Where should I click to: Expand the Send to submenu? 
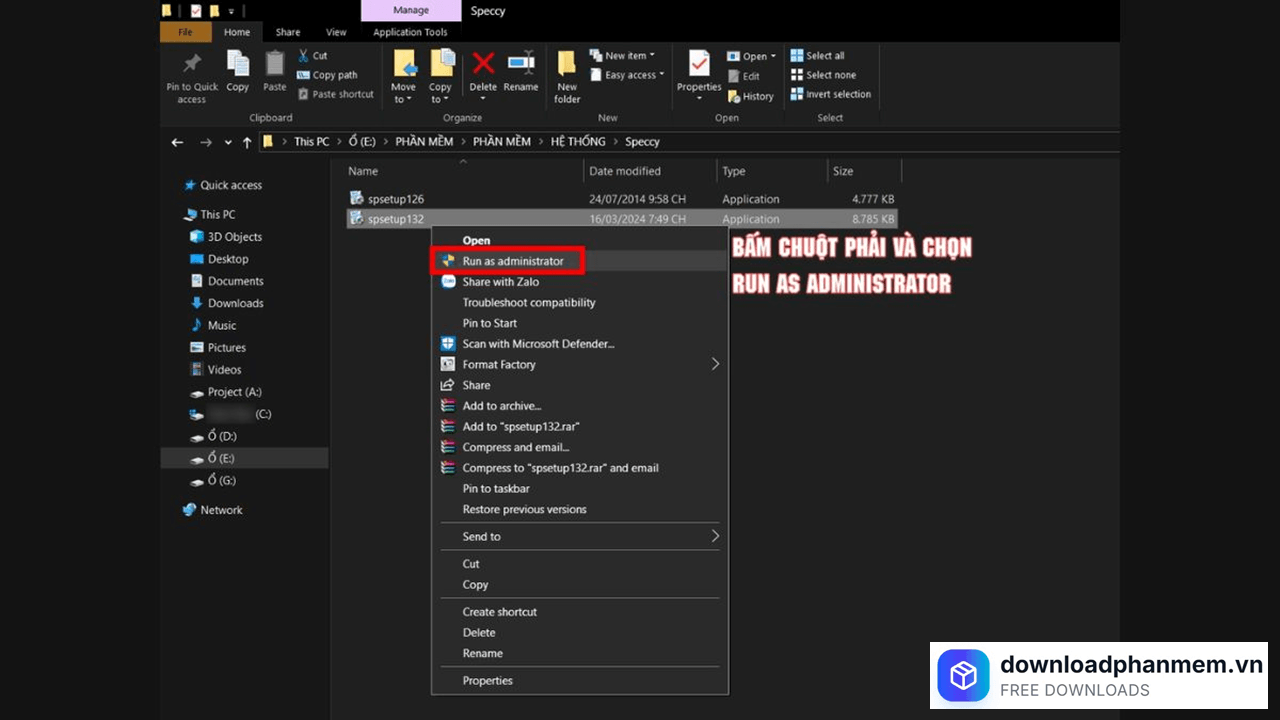(x=715, y=536)
